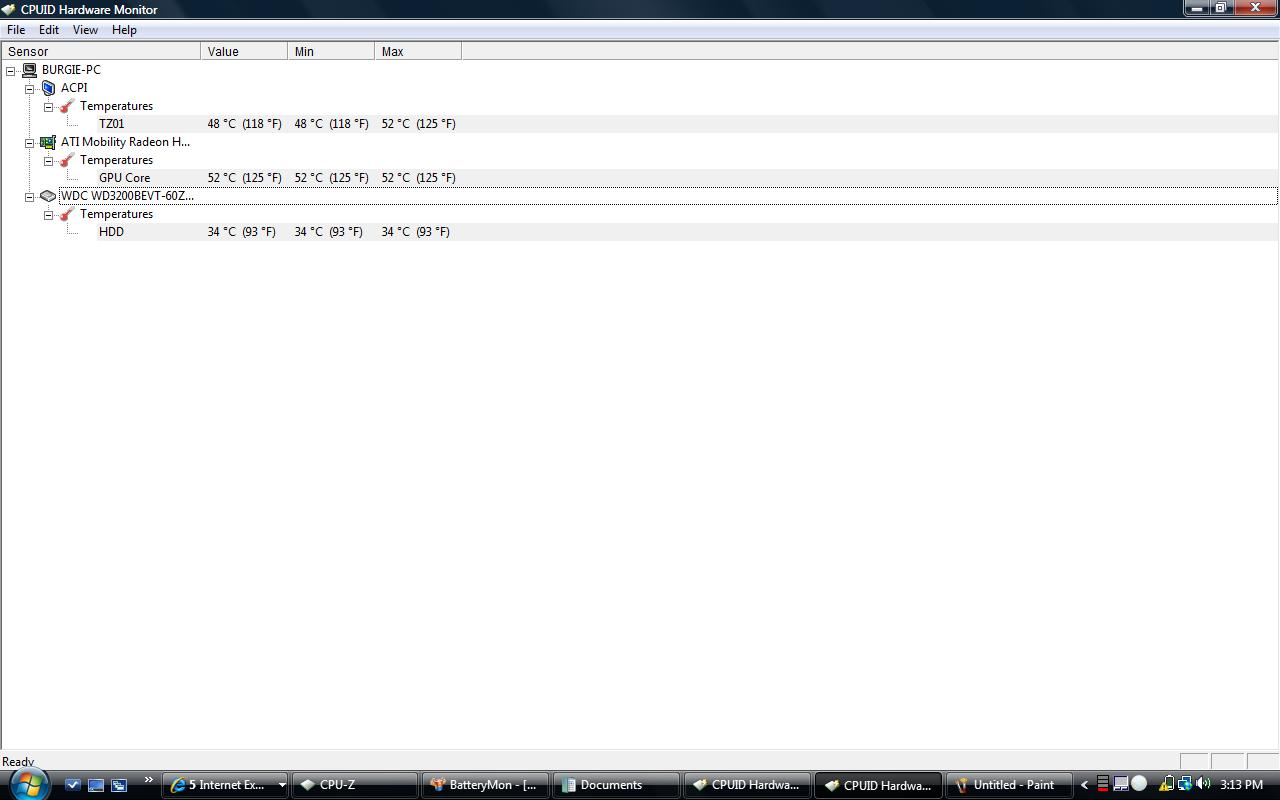Collapse Temperatures under ATI Mobility Radeon
This screenshot has height=800, width=1280.
(x=48, y=160)
